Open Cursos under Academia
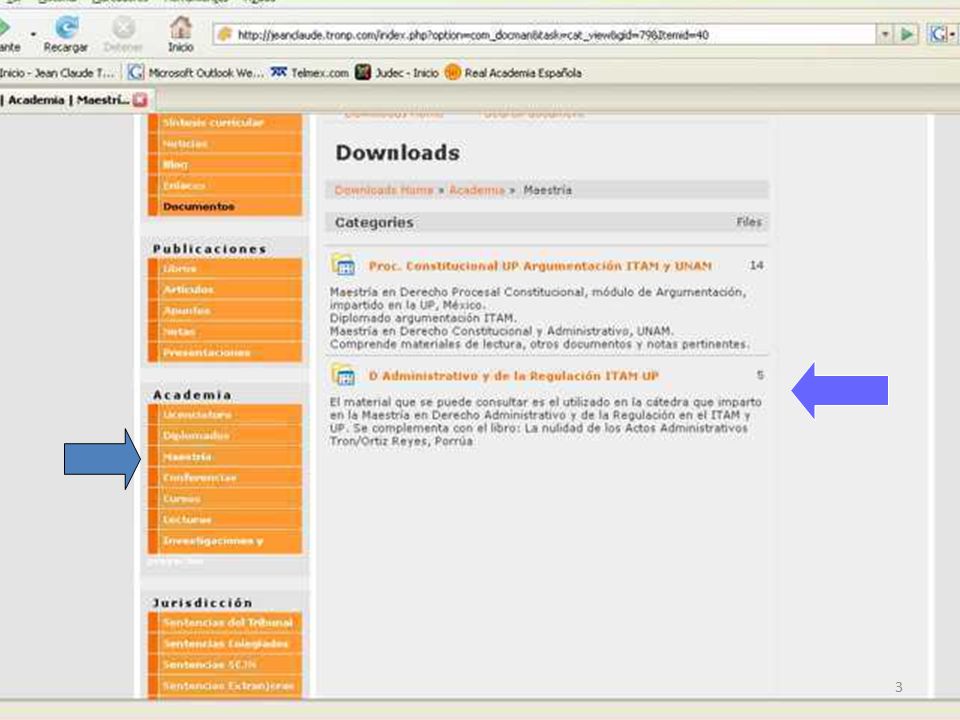960x720 pixels. tap(225, 498)
